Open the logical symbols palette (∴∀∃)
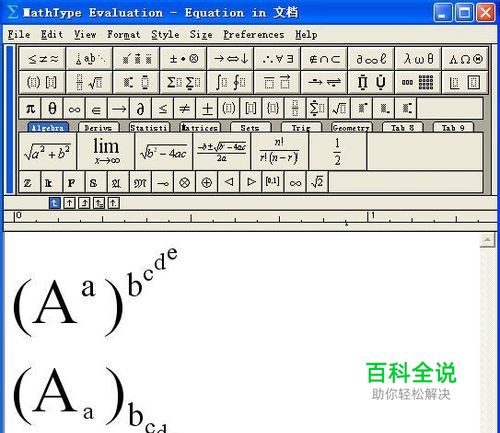 pos(277,59)
